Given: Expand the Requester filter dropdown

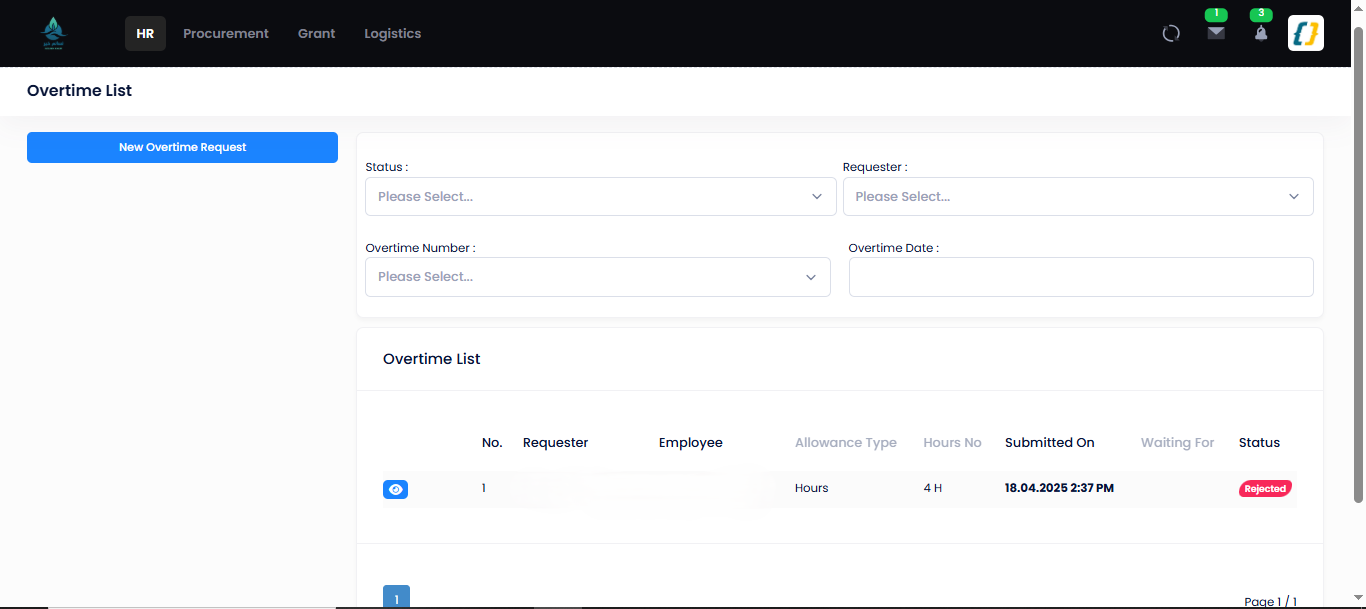Looking at the screenshot, I should click(x=1078, y=196).
